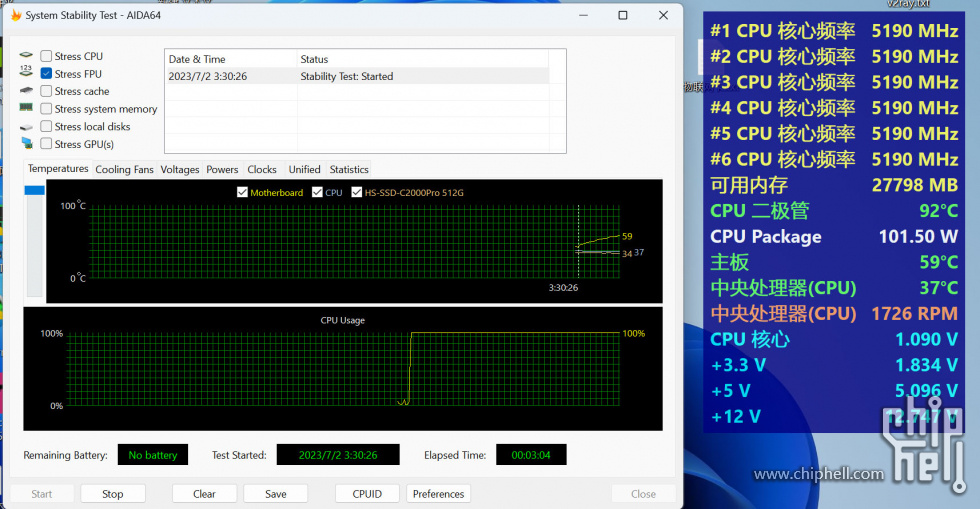The height and width of the screenshot is (509, 980).
Task: Switch to the Cooling Fans tab
Action: click(x=124, y=169)
